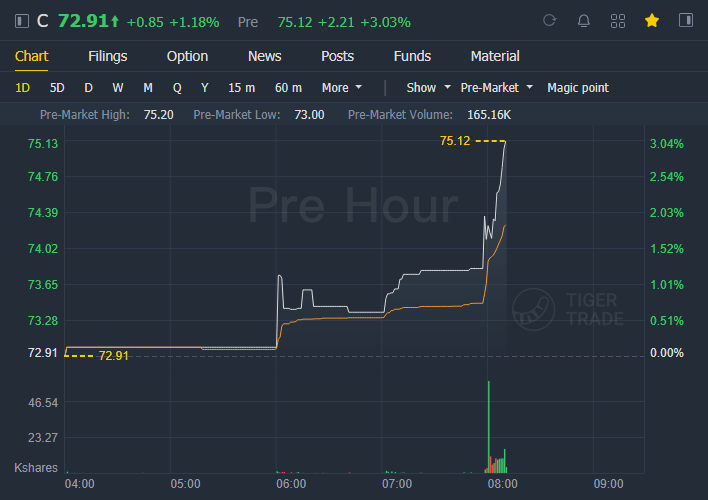Click the Pre-Market High value 75.20
708x500 pixels.
[x=158, y=115]
